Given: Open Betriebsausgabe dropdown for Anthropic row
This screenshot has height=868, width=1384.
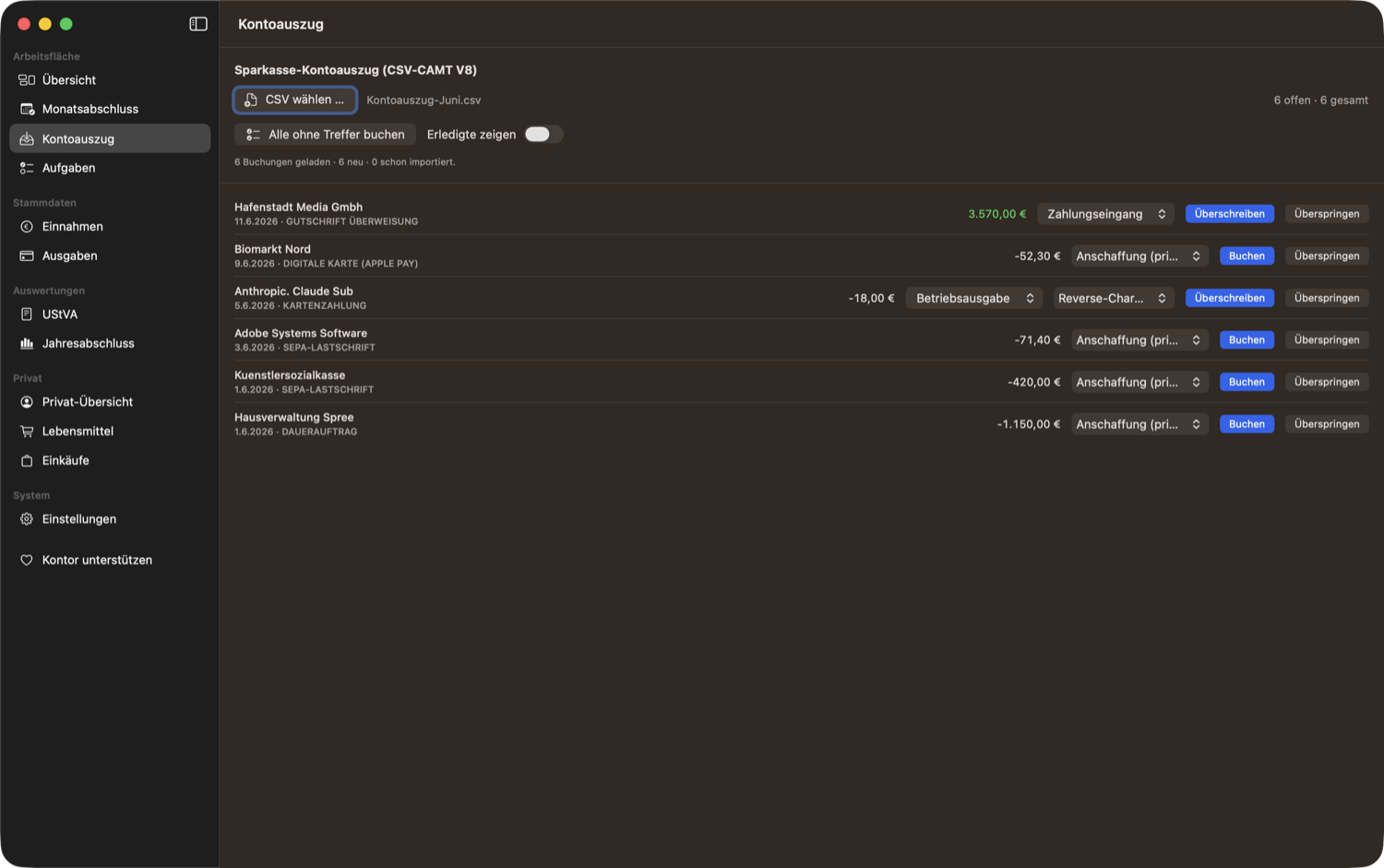Looking at the screenshot, I should point(974,298).
